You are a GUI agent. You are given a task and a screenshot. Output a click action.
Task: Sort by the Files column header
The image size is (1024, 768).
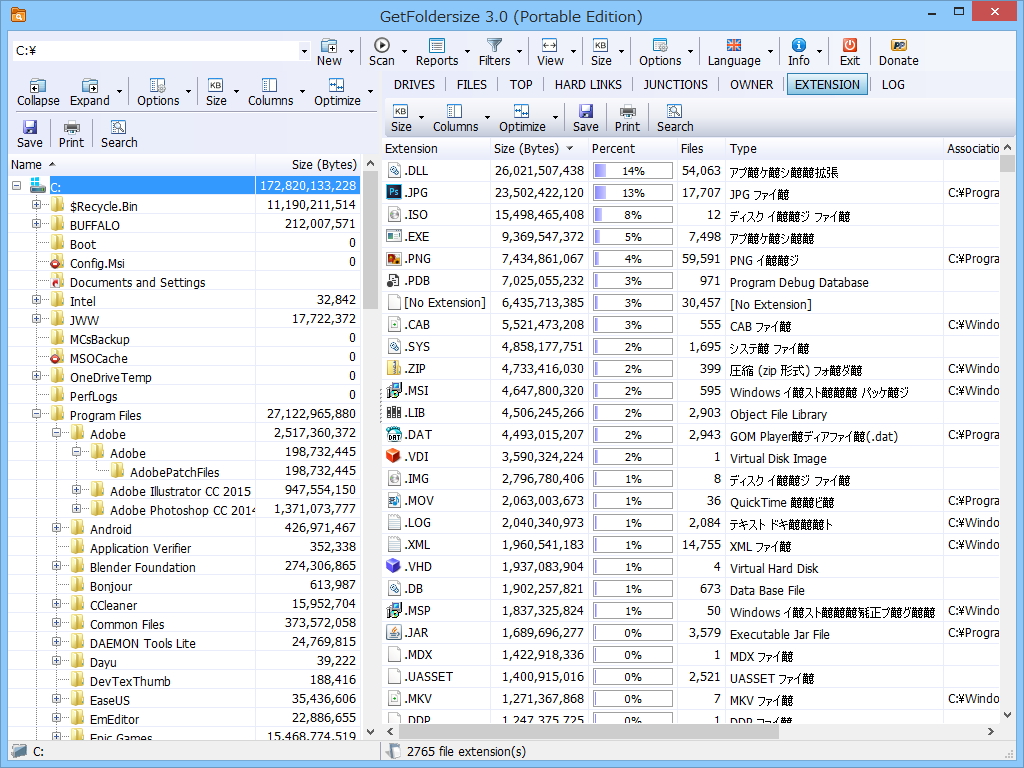tap(701, 148)
